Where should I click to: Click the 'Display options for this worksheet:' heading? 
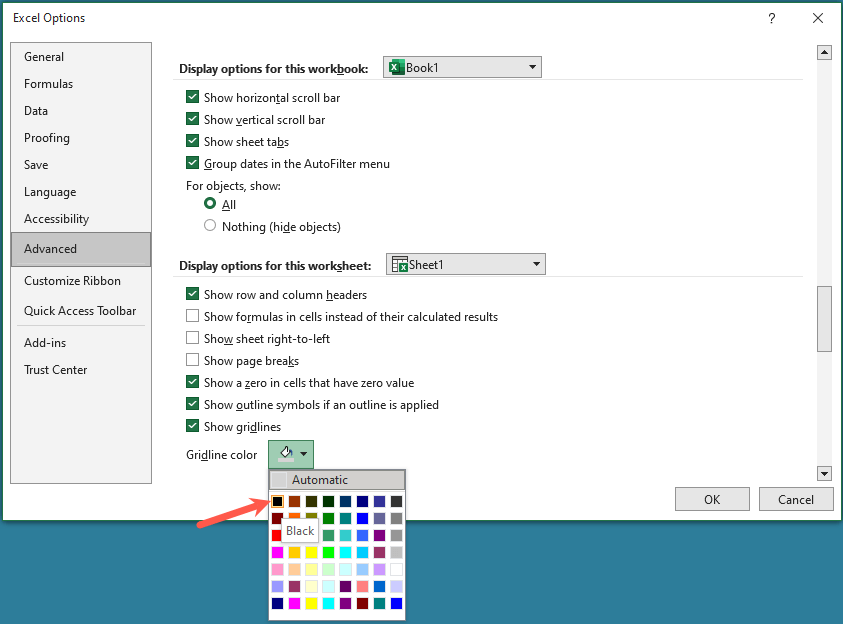(275, 266)
